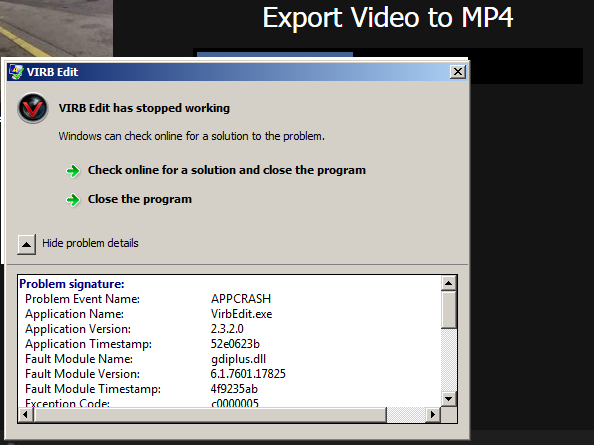
Task: Click the VIRB Edit title bar icon
Action: click(16, 72)
